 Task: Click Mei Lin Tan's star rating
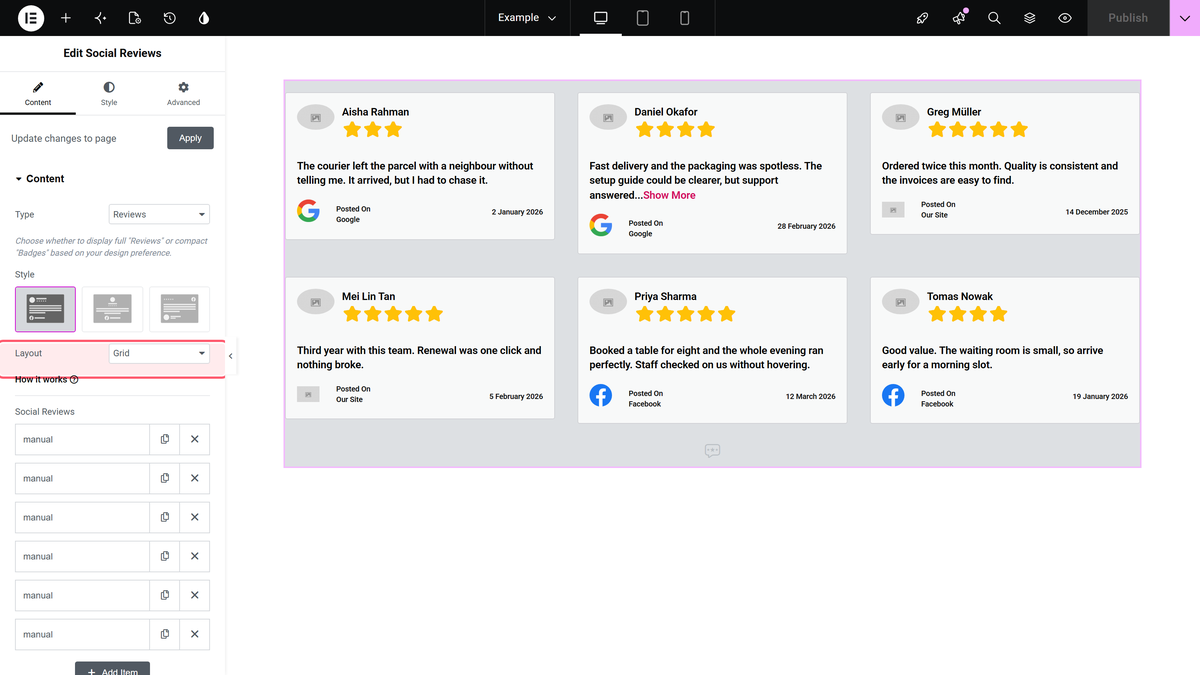click(x=393, y=314)
